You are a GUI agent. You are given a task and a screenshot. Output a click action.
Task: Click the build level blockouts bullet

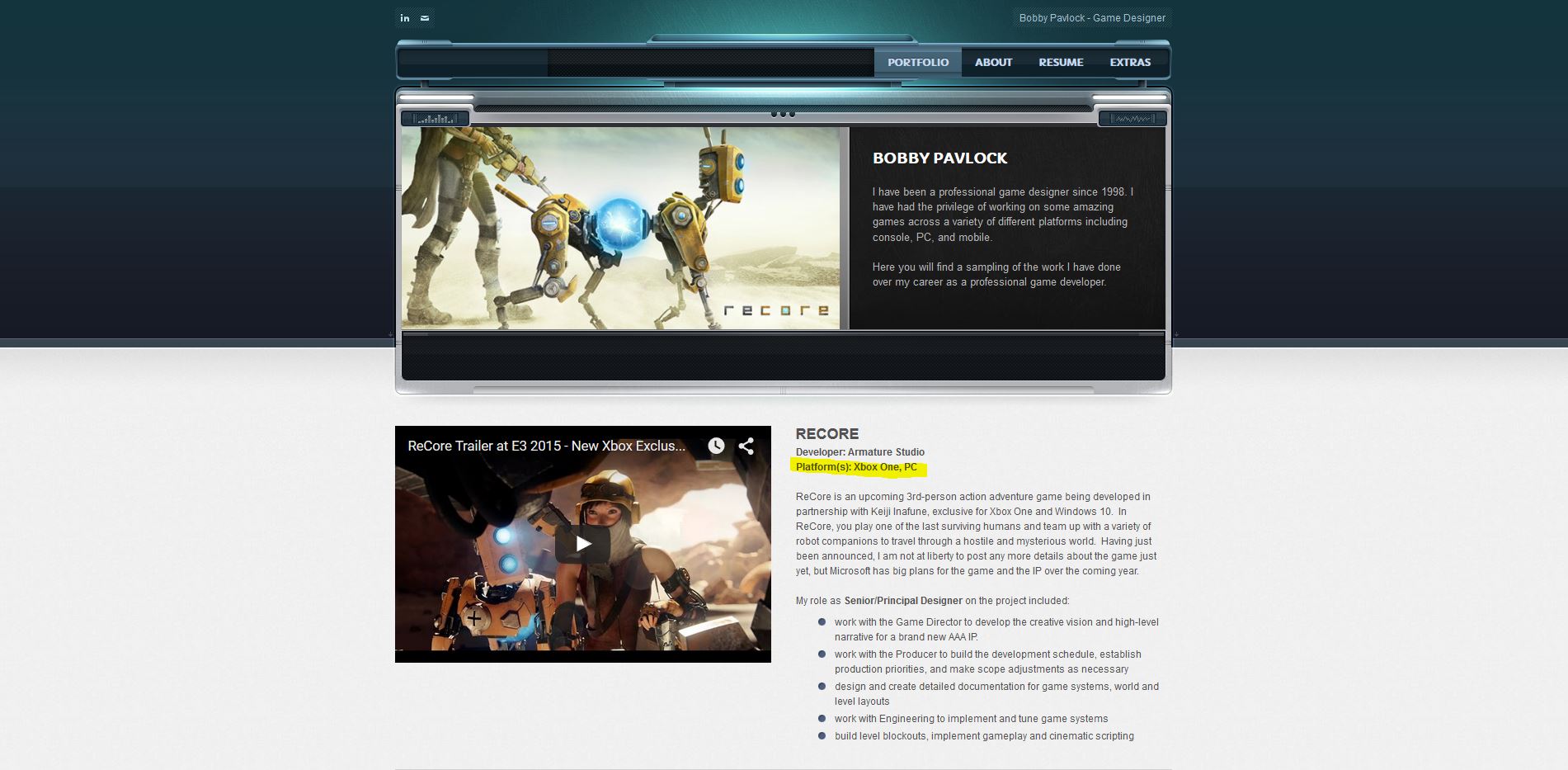tap(984, 736)
